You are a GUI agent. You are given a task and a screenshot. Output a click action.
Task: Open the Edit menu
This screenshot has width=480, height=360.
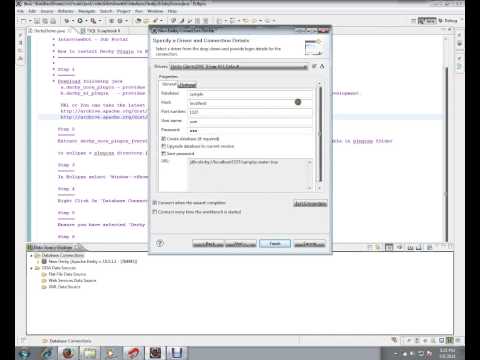(x=32, y=11)
